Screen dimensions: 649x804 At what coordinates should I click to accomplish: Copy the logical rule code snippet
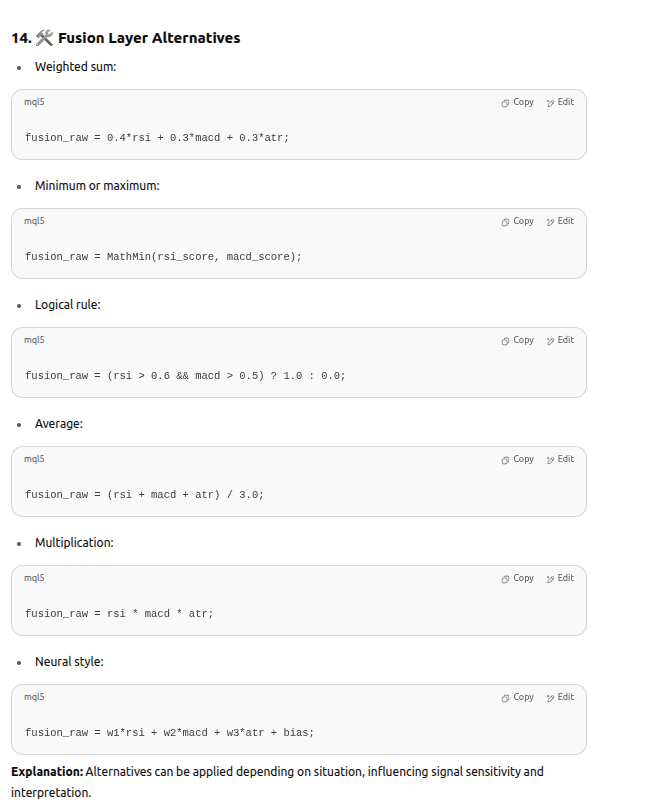pos(518,340)
